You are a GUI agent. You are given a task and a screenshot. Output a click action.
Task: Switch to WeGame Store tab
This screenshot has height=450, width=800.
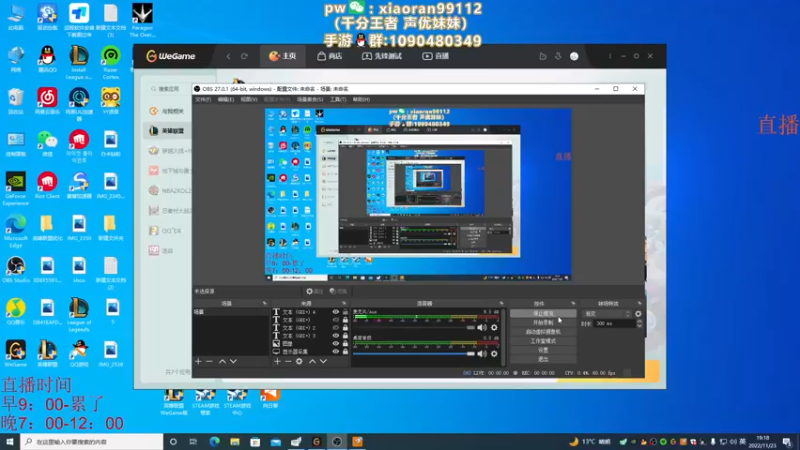pyautogui.click(x=330, y=56)
